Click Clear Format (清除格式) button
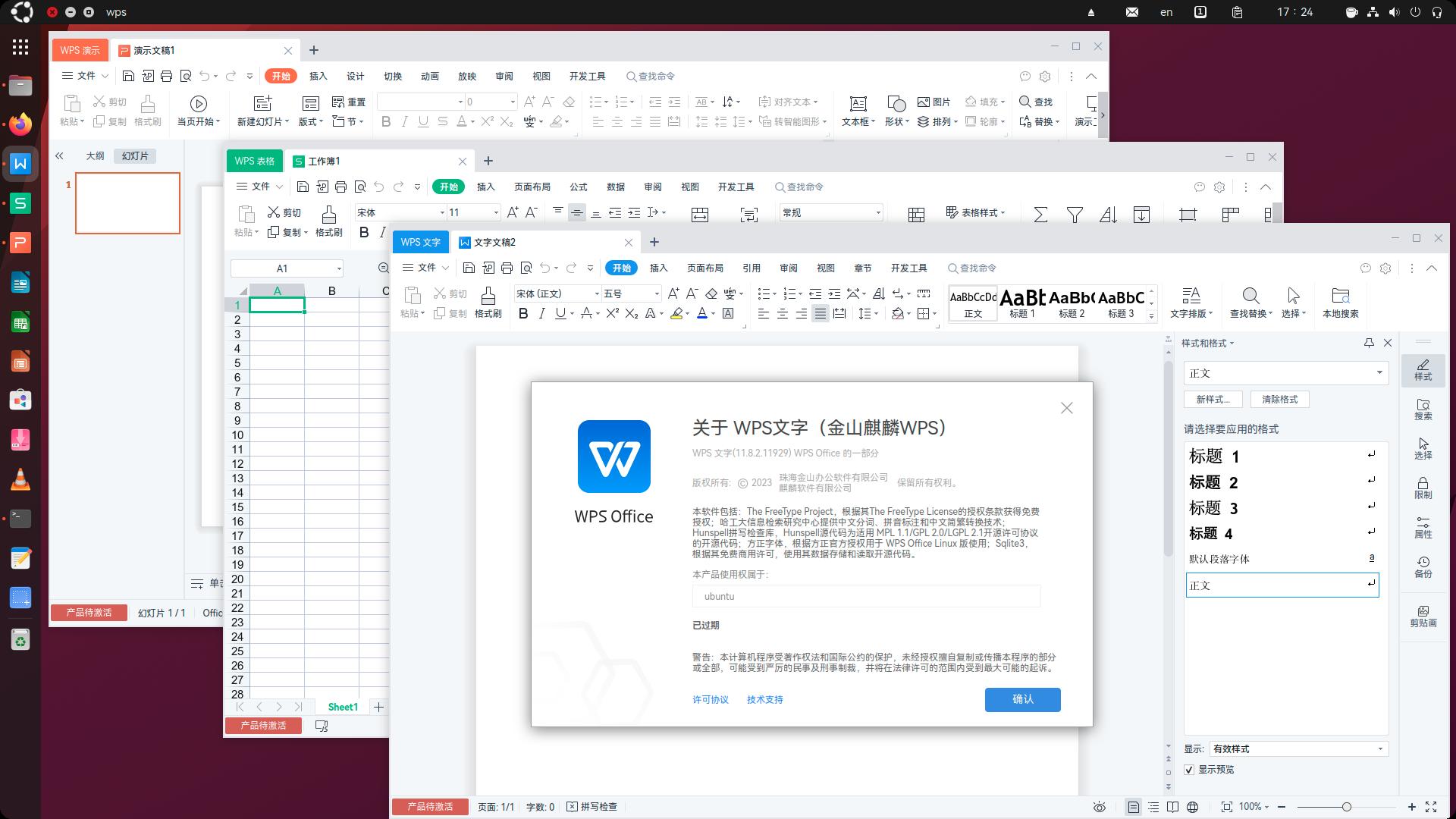 tap(1279, 399)
